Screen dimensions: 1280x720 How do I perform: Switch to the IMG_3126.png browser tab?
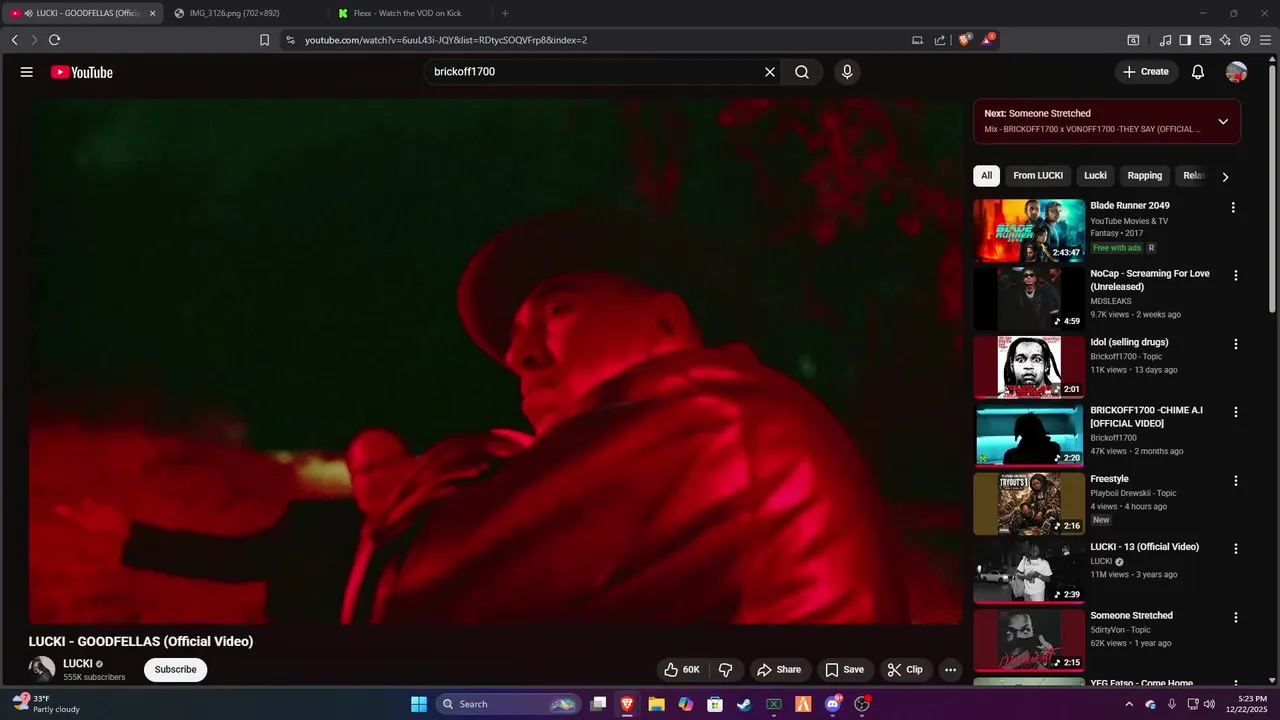(x=245, y=13)
